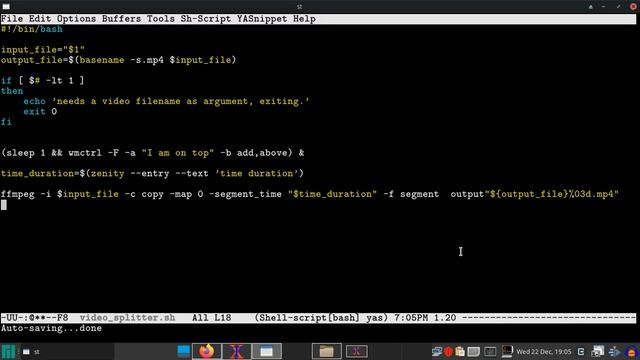This screenshot has height=360, width=640.
Task: Click the "${output_file}%03d.mp4" string
Action: 551,194
